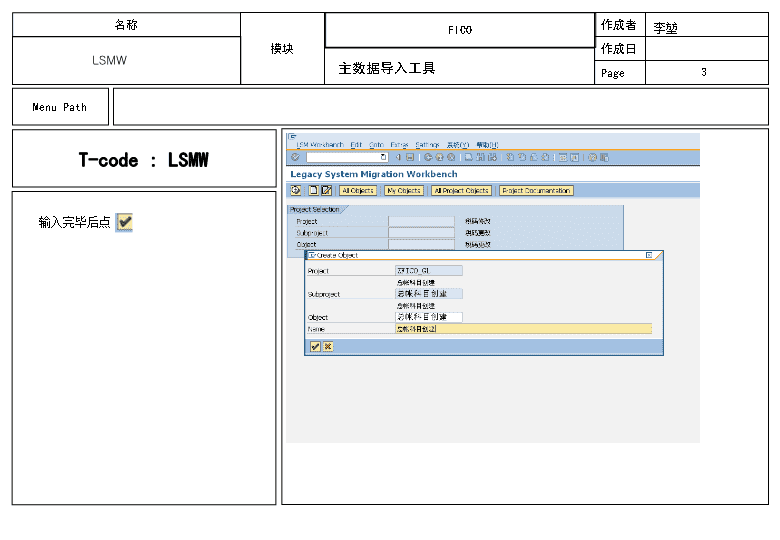Click the Execute clock icon

295,190
